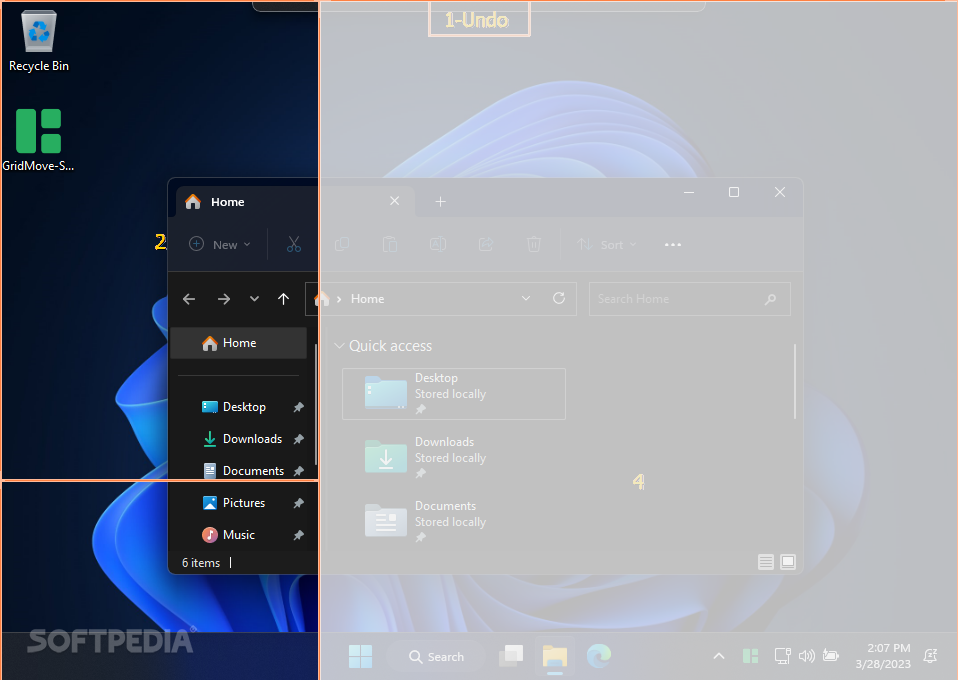
Task: Launch Microsoft Edge from the taskbar
Action: (x=599, y=656)
